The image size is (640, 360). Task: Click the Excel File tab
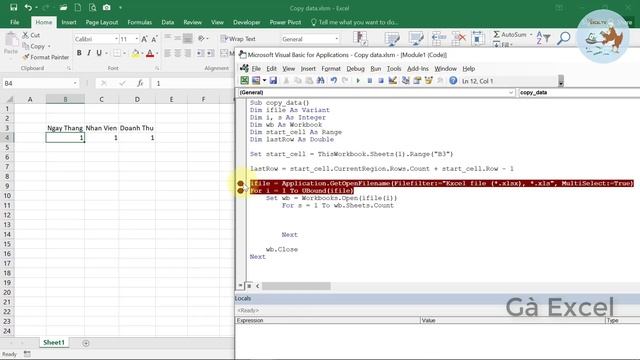coord(15,22)
